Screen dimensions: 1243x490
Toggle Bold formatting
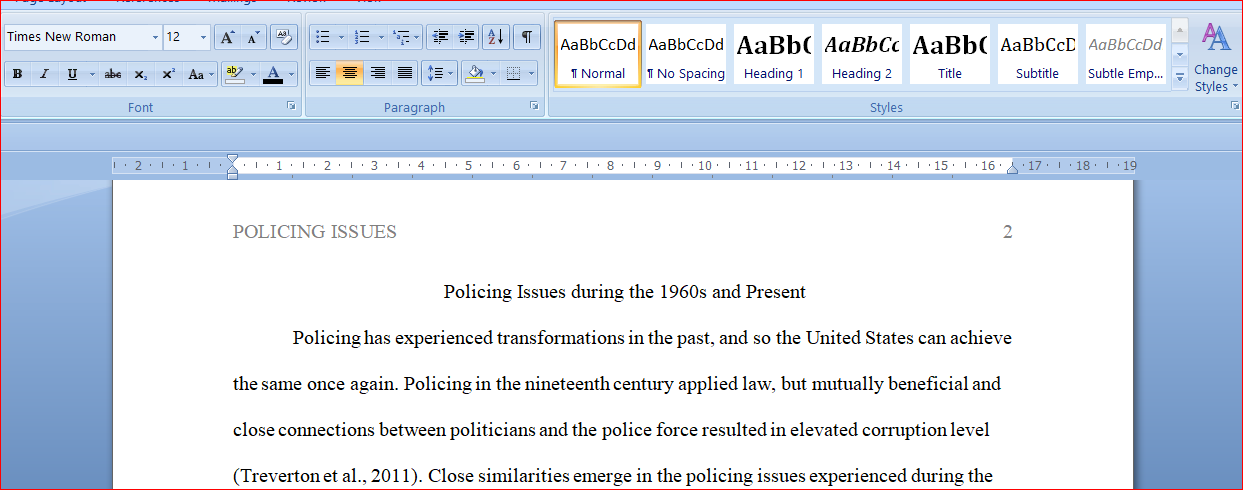18,74
